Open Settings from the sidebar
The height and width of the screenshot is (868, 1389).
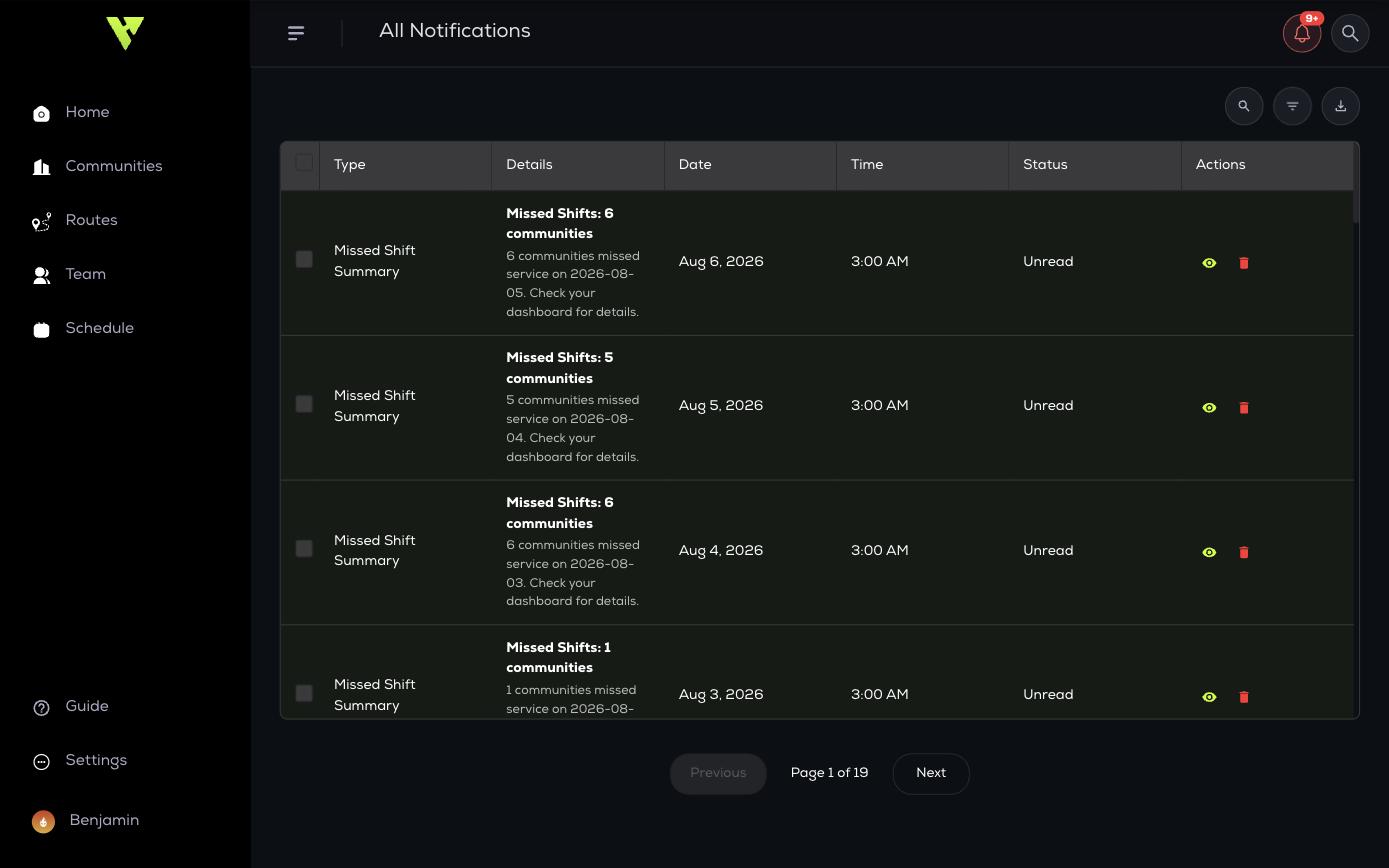coord(80,761)
